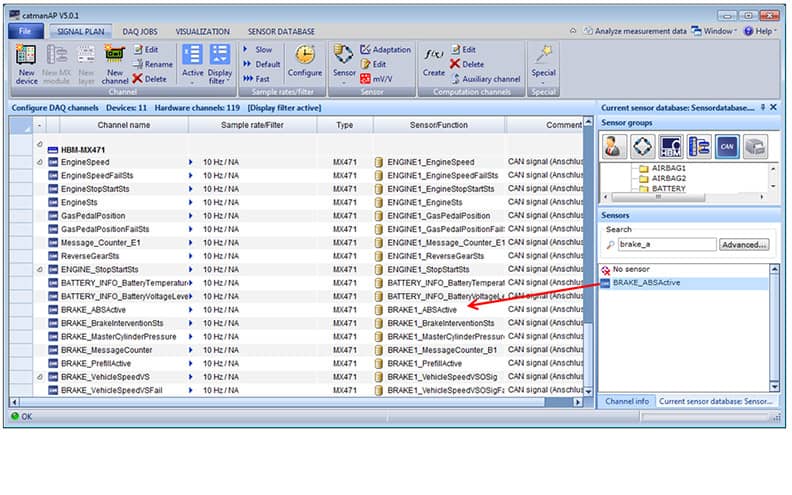The width and height of the screenshot is (792, 495).
Task: Open the Sensor dropdown button
Action: [x=344, y=64]
